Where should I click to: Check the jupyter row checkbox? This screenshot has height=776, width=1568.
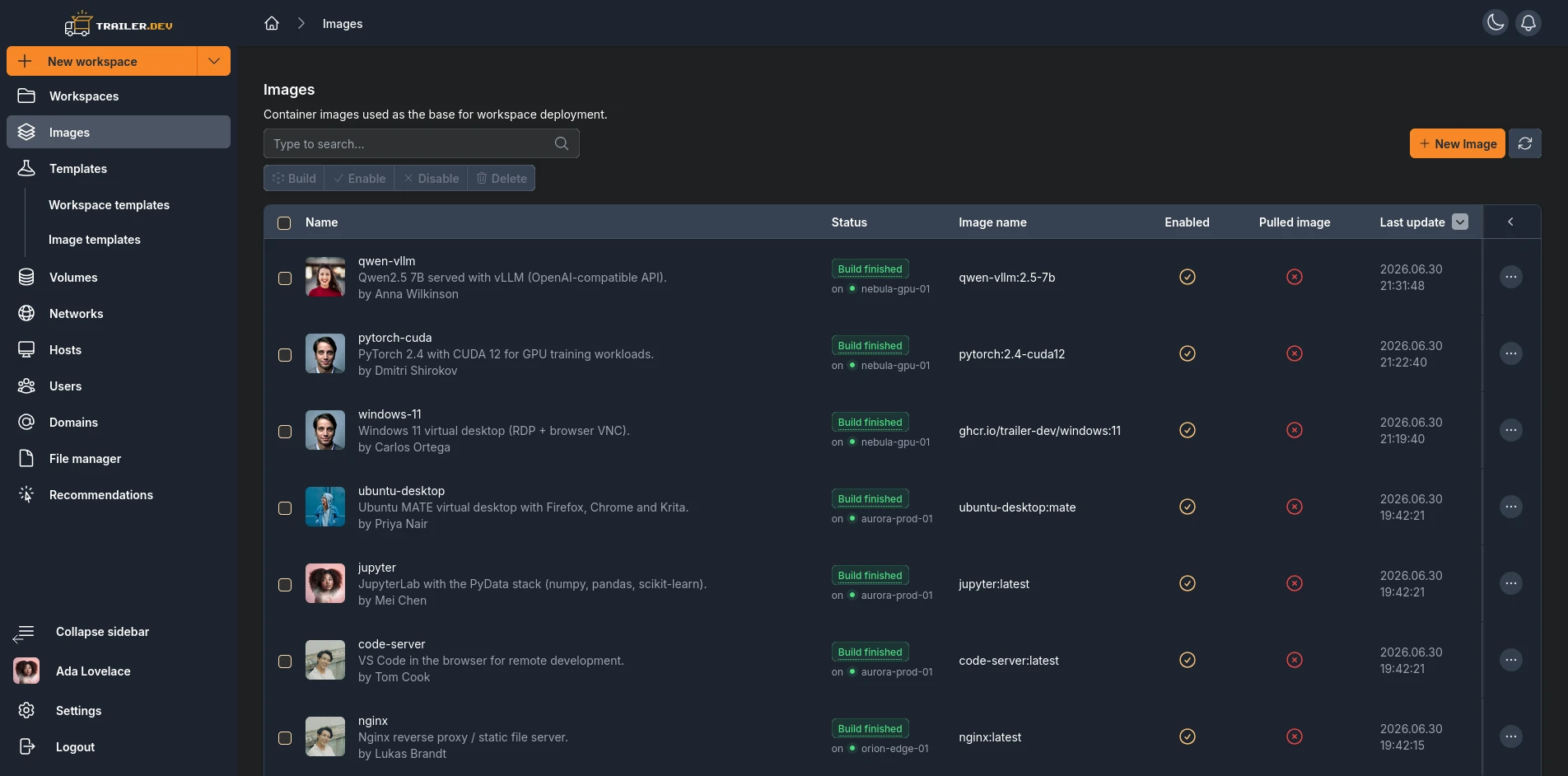point(285,585)
